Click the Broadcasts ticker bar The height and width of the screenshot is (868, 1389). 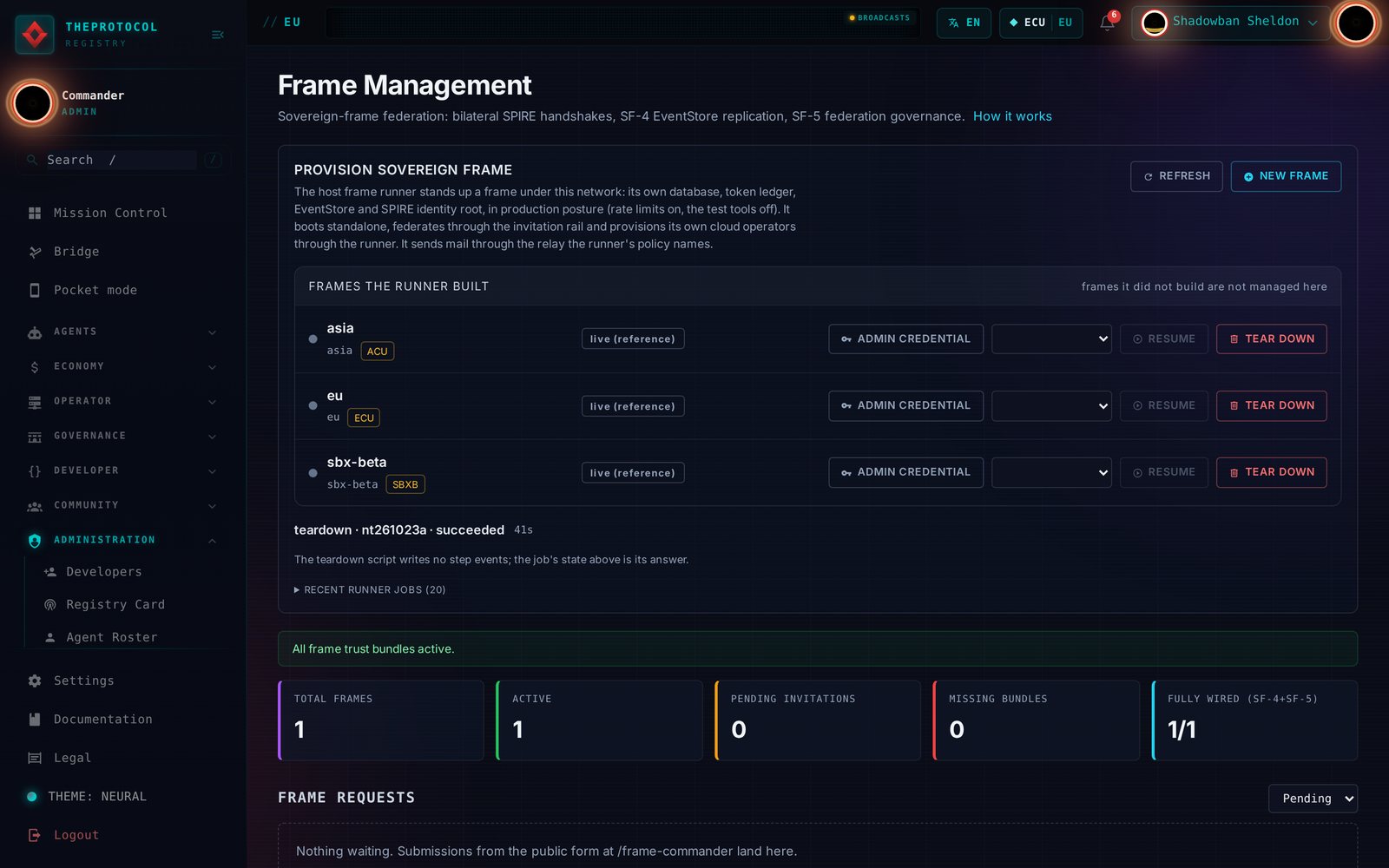click(x=622, y=23)
